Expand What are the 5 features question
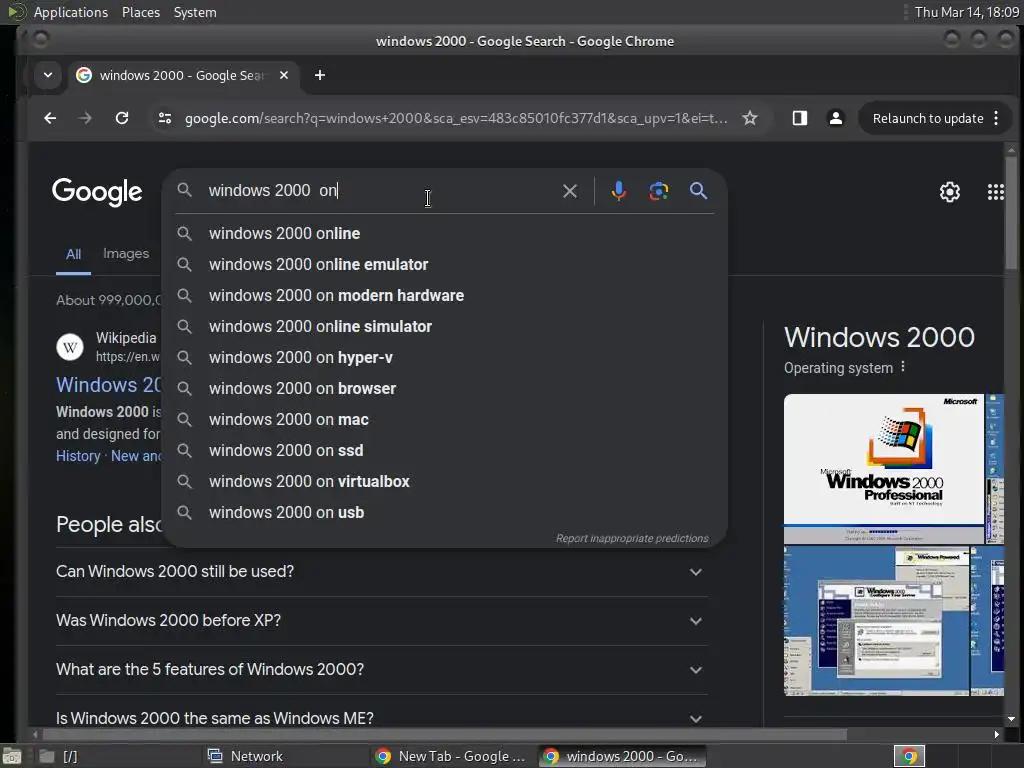1024x768 pixels. (x=381, y=669)
